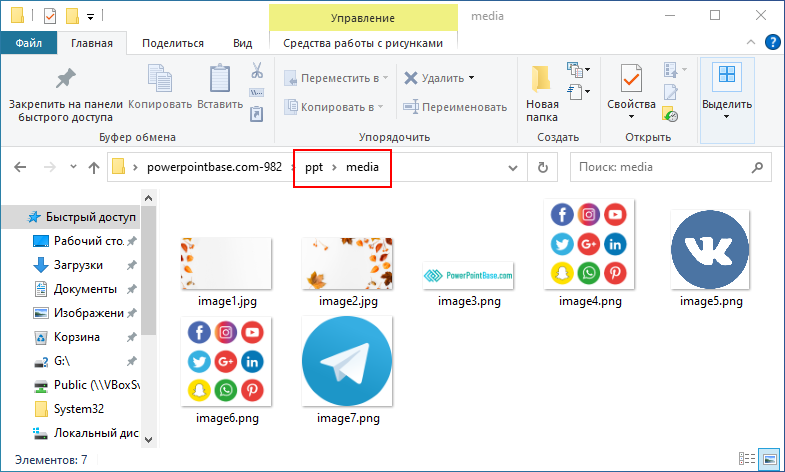Open the Файл tab
785x472 pixels.
click(x=29, y=43)
